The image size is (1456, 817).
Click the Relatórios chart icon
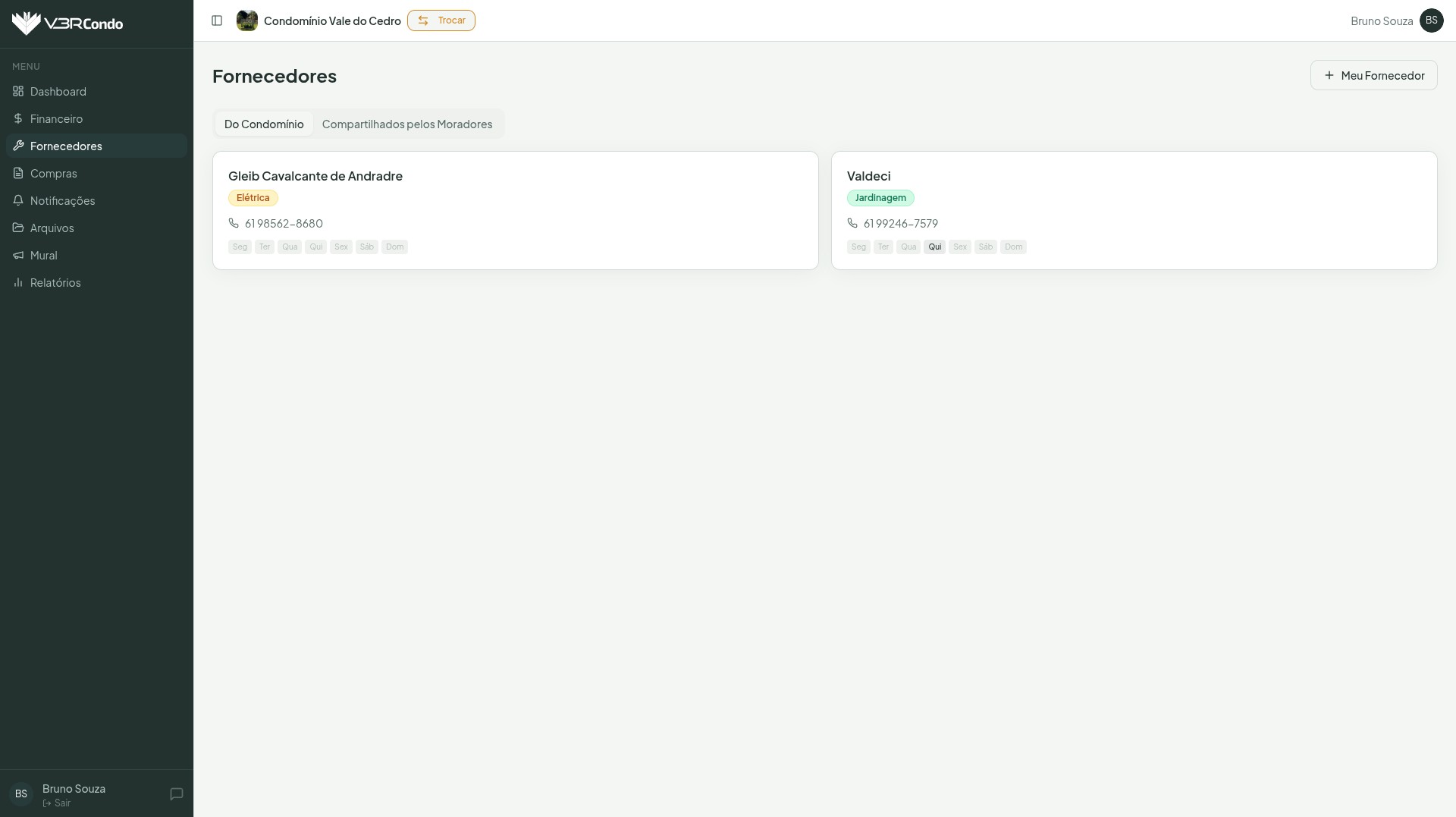18,282
